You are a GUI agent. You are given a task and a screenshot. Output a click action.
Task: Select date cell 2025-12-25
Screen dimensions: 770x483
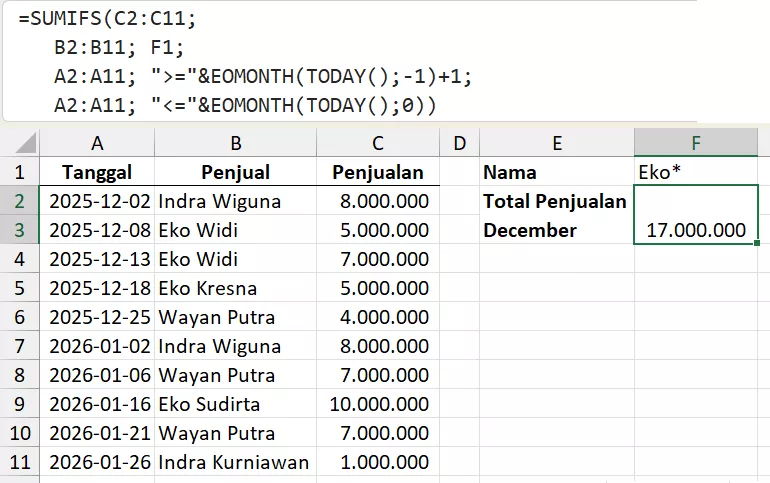coord(97,317)
